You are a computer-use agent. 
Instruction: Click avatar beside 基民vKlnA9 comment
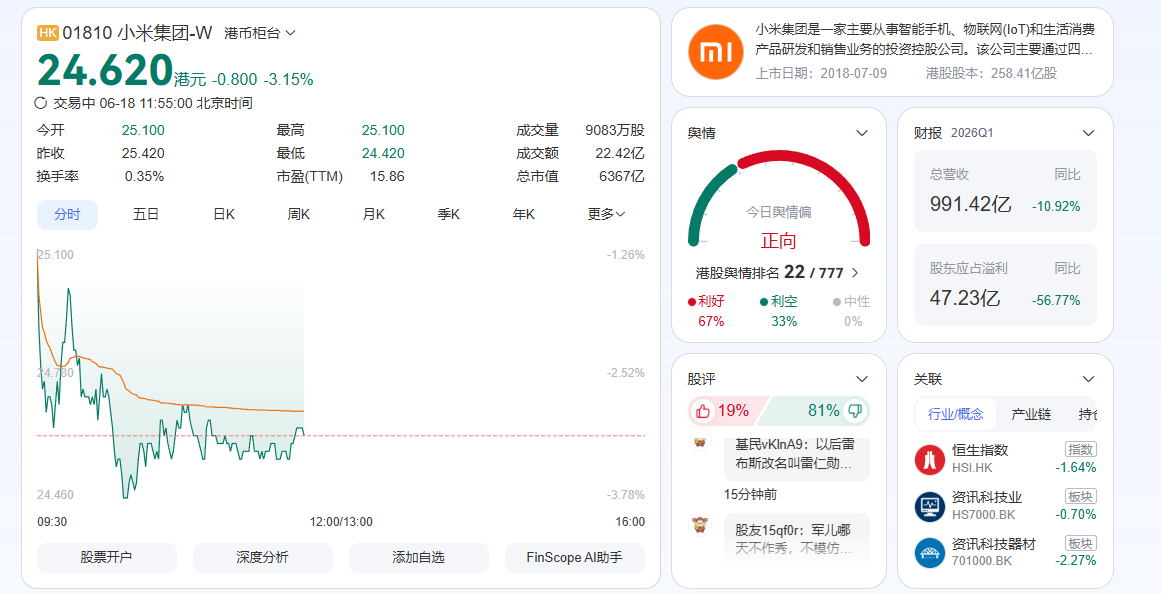700,443
